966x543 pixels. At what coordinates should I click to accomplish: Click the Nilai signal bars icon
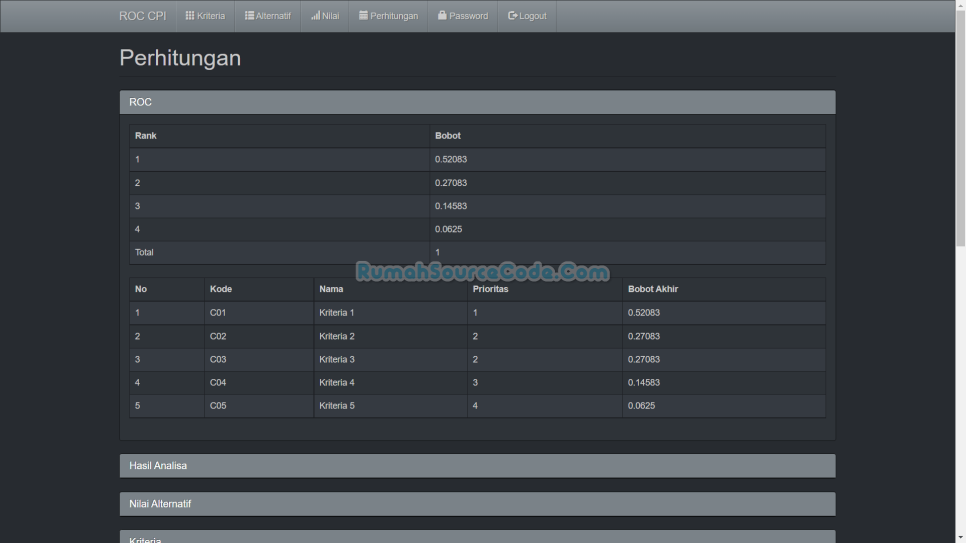[x=315, y=16]
